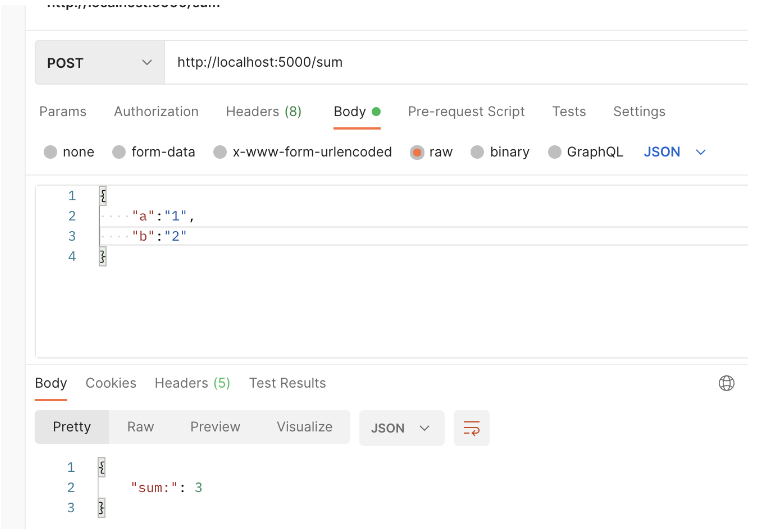Open the Authorization tab

coord(156,111)
